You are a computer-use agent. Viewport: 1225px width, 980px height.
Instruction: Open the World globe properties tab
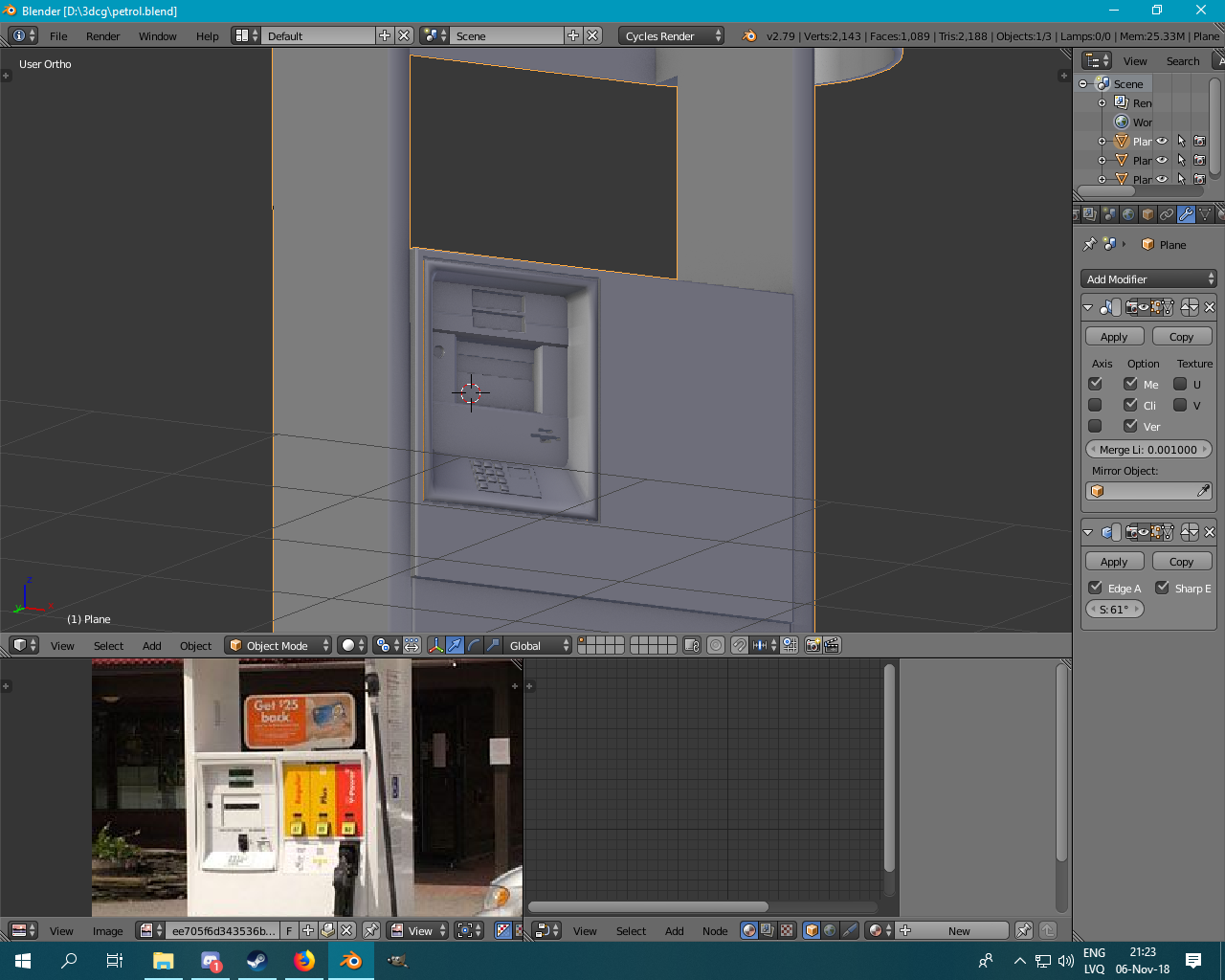1128,214
